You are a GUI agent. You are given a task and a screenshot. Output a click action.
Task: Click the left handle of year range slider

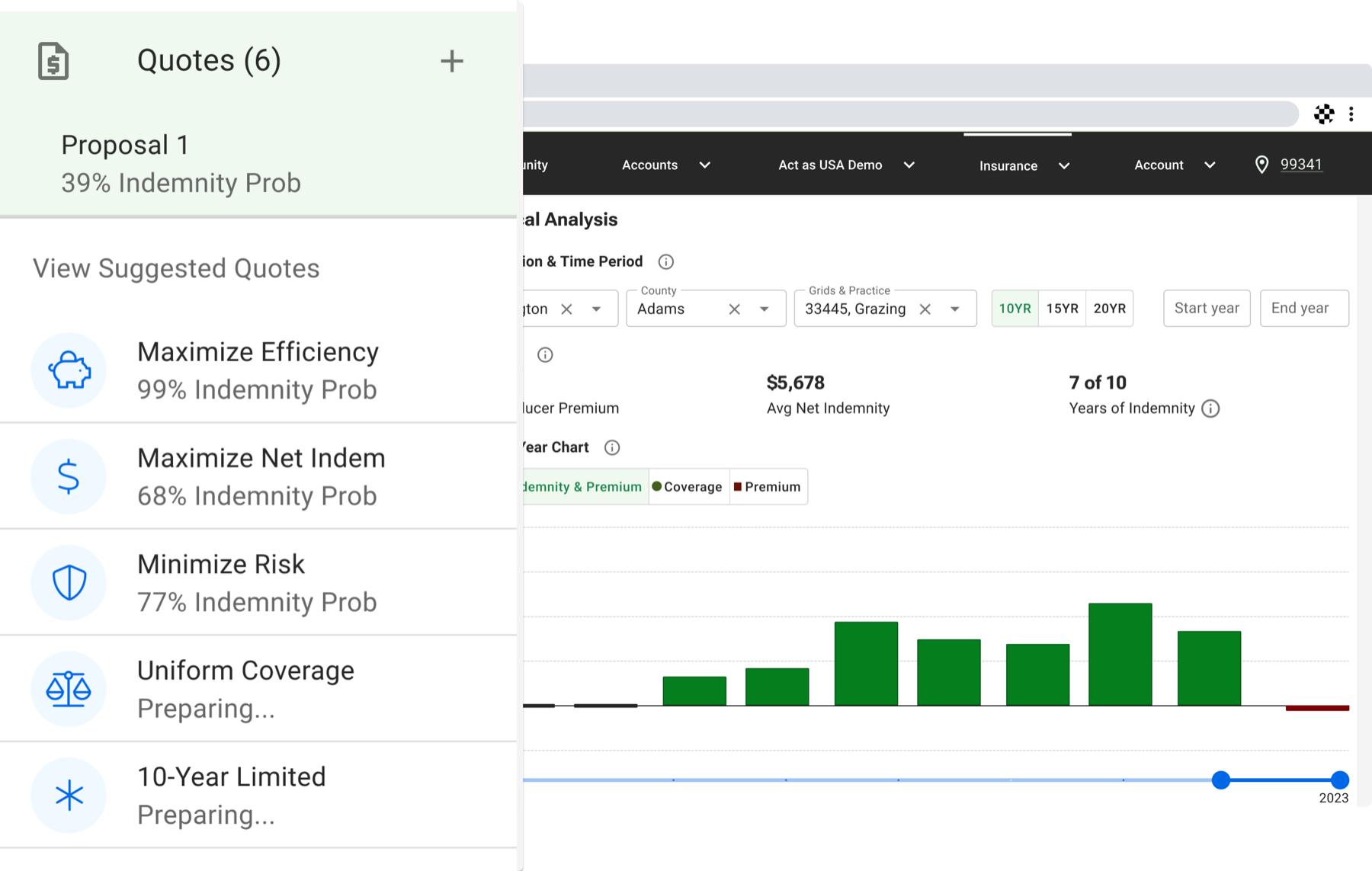[1221, 780]
